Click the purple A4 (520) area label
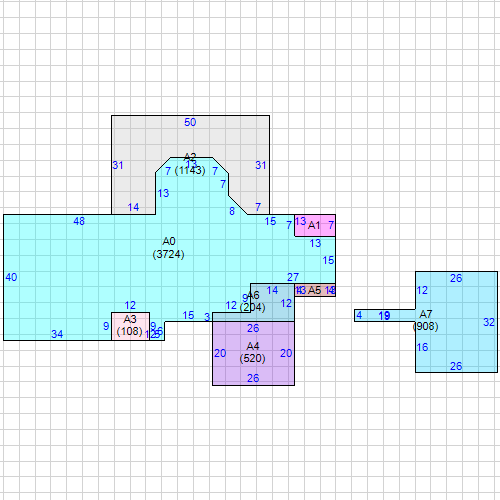This screenshot has width=500, height=500. [253, 352]
